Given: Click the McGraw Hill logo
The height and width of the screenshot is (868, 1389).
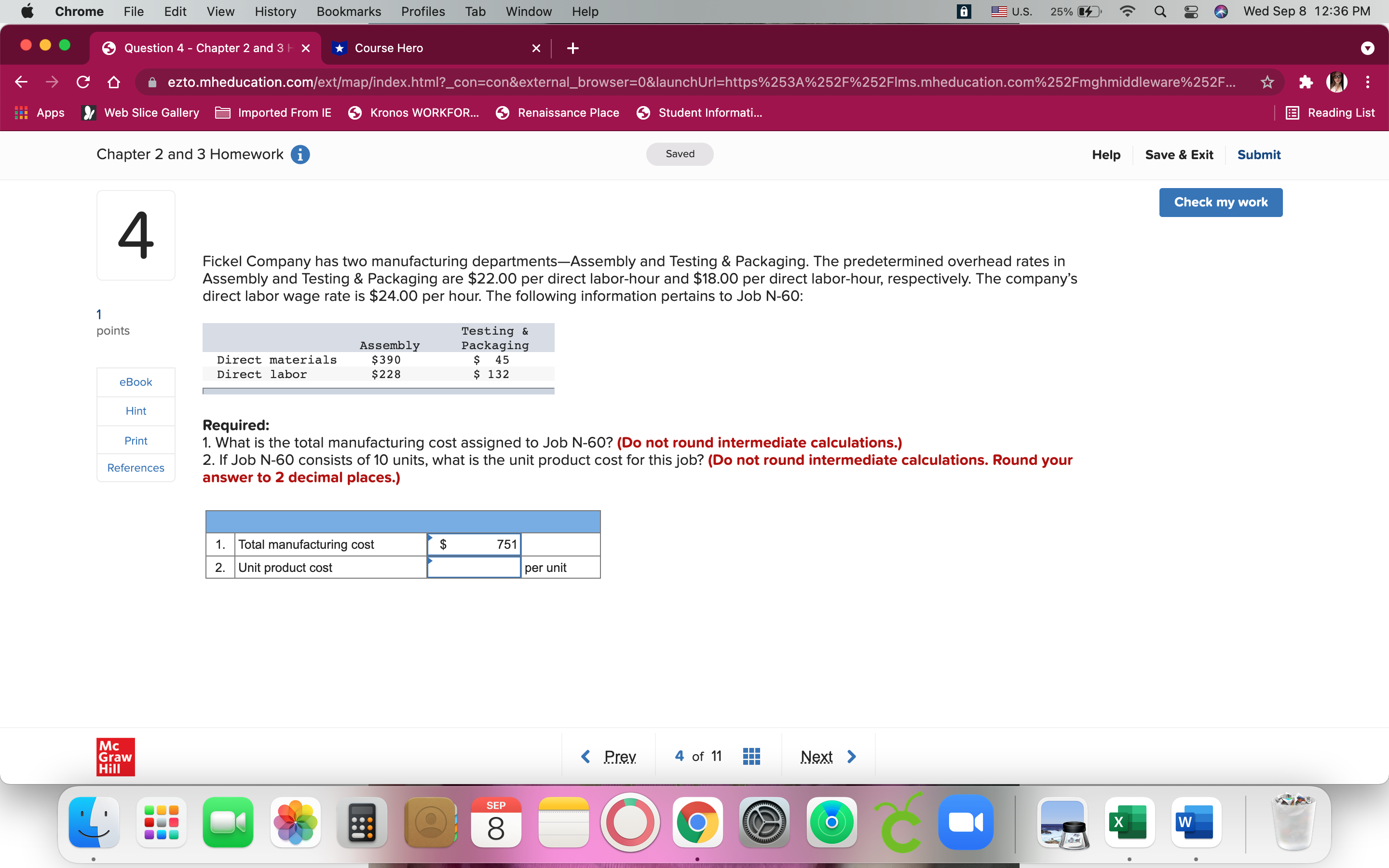Looking at the screenshot, I should [115, 757].
